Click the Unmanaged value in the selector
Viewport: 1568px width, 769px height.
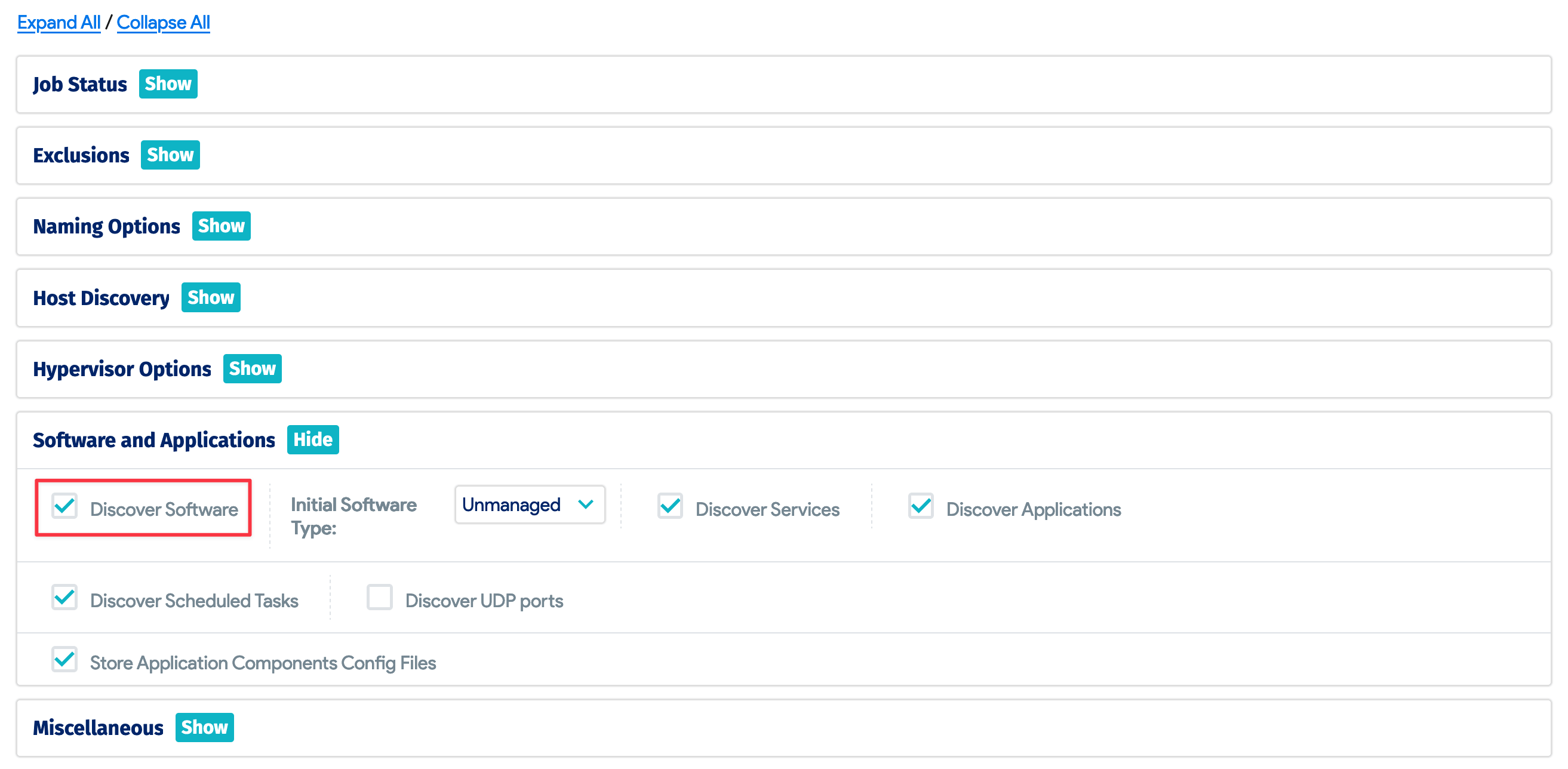510,505
